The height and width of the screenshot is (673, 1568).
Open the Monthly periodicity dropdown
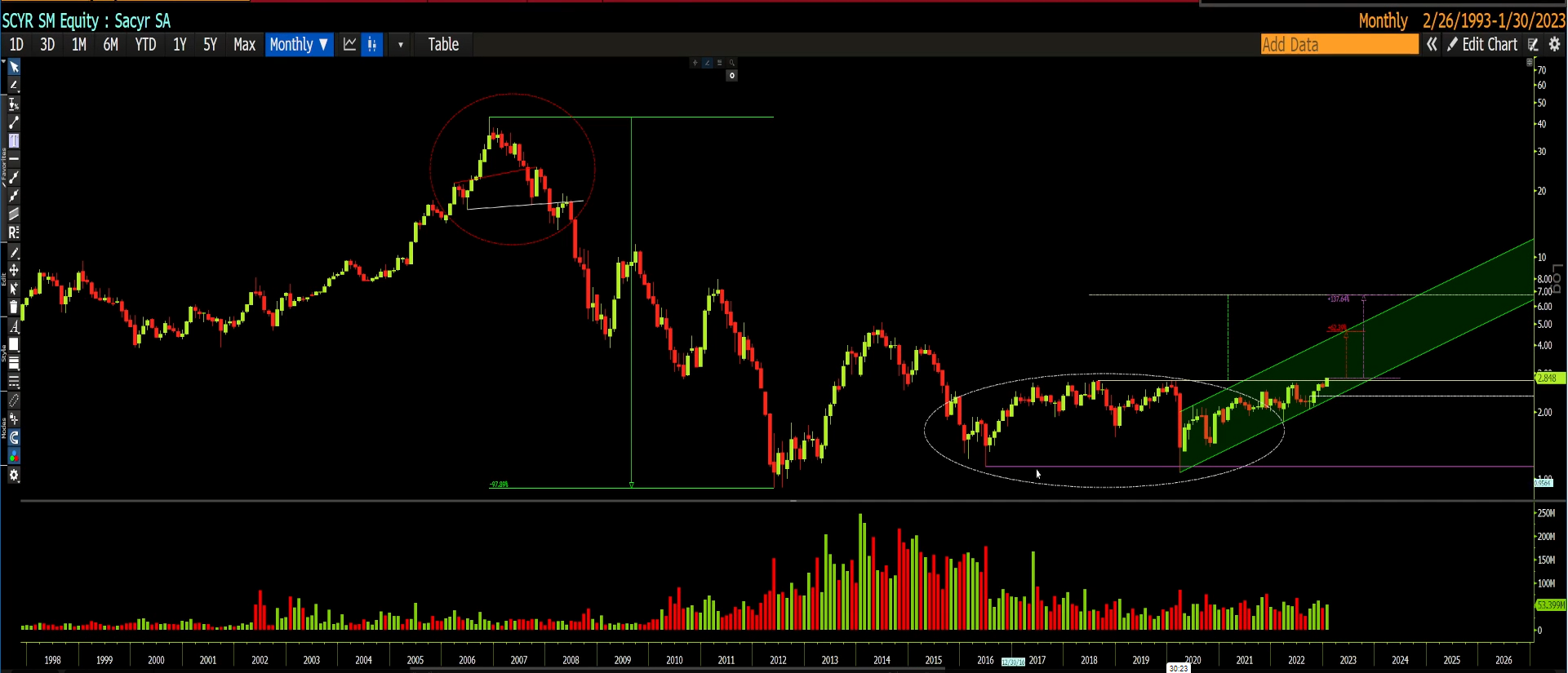(299, 45)
